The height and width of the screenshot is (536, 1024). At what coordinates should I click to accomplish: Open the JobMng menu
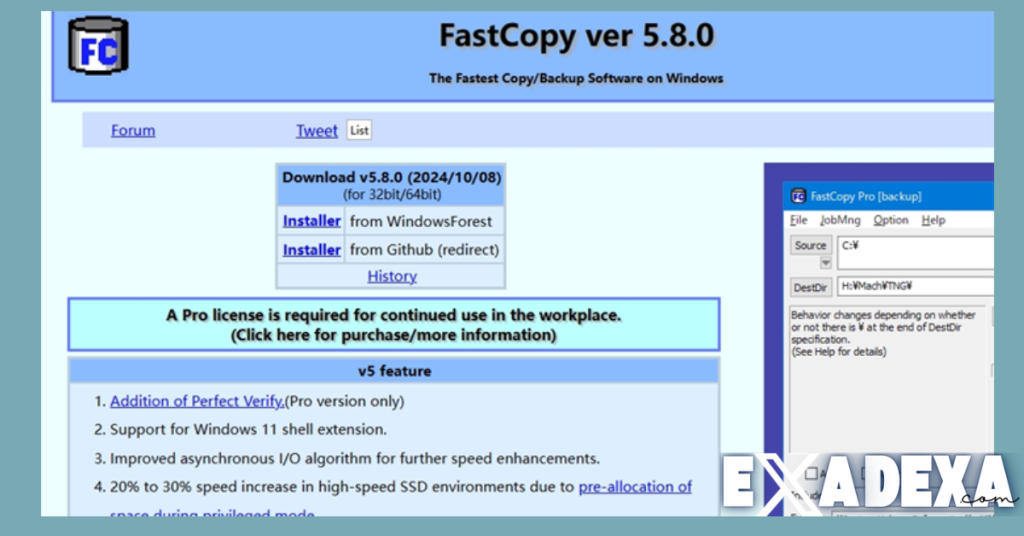pyautogui.click(x=840, y=220)
